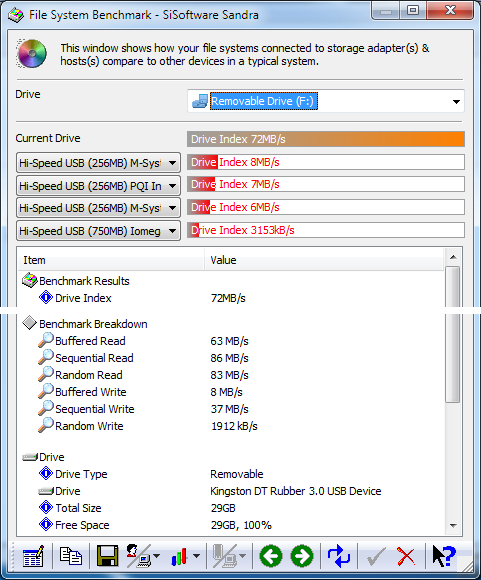The image size is (481, 580).
Task: Click the chart options toolbar icon
Action: (x=179, y=556)
